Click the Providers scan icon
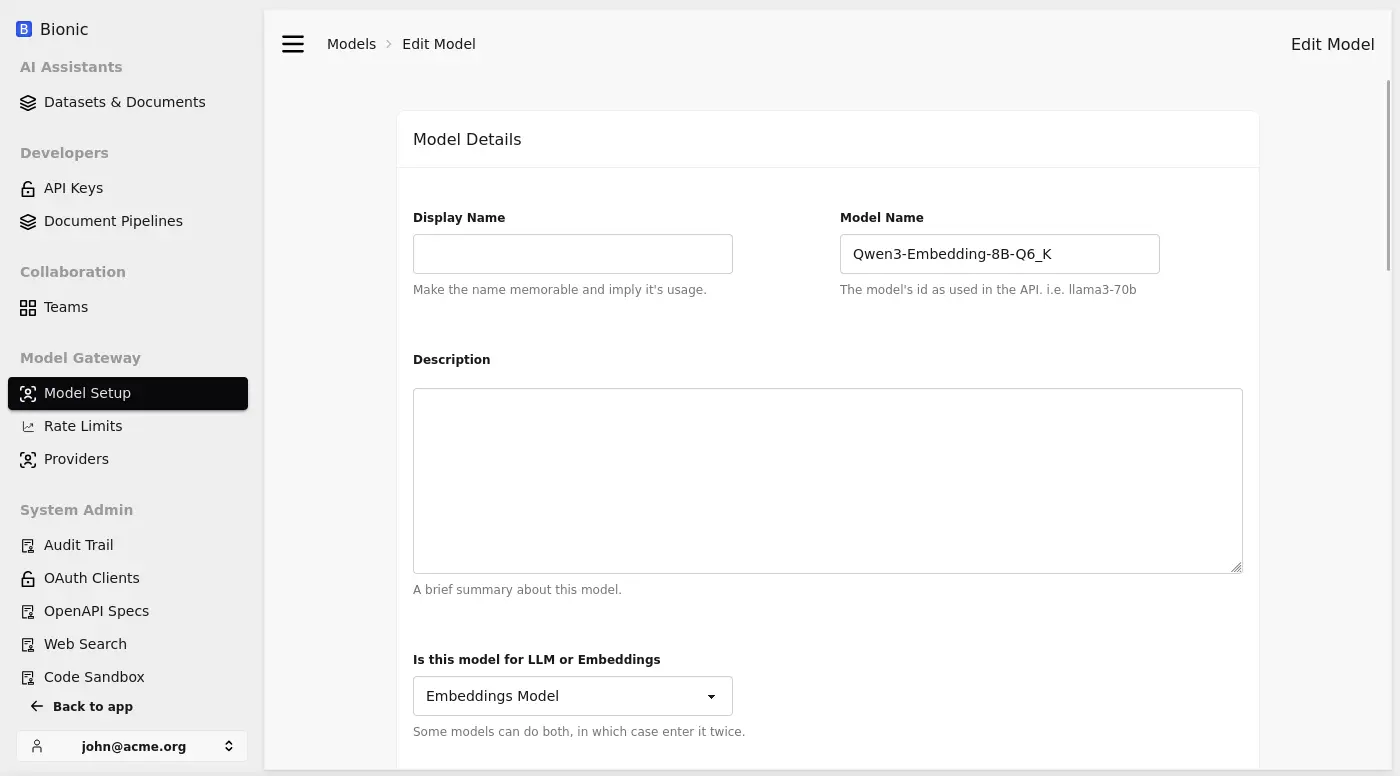 tap(28, 459)
